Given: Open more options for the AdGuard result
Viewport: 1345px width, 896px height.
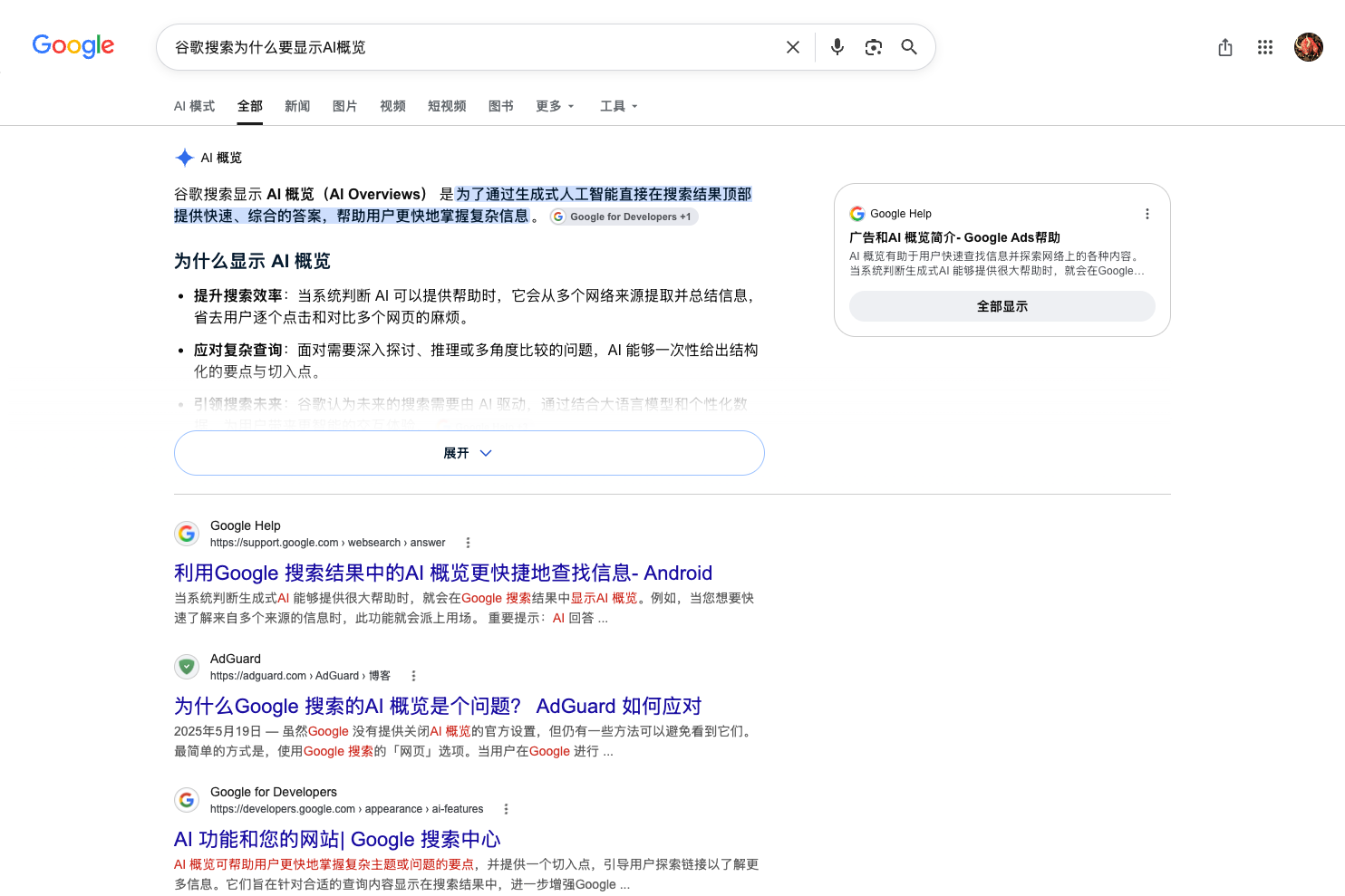Looking at the screenshot, I should [x=413, y=676].
